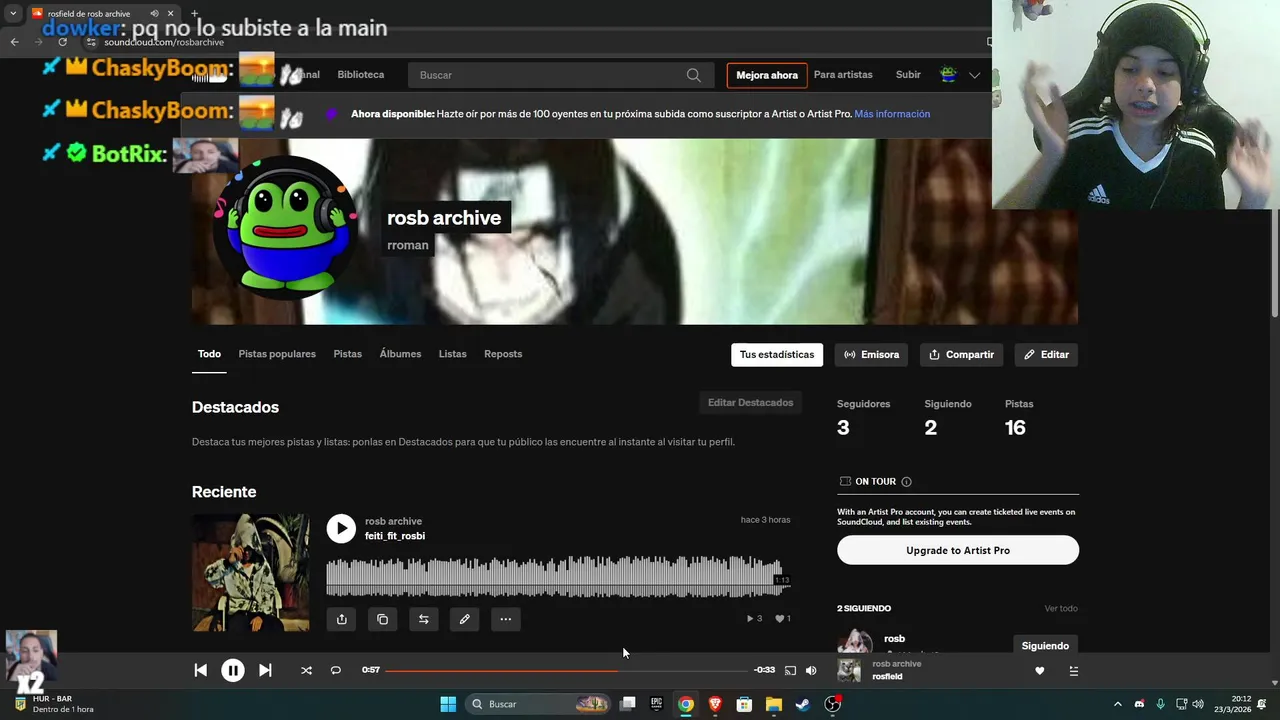Open the user avatar menu
1280x720 pixels.
tap(948, 75)
